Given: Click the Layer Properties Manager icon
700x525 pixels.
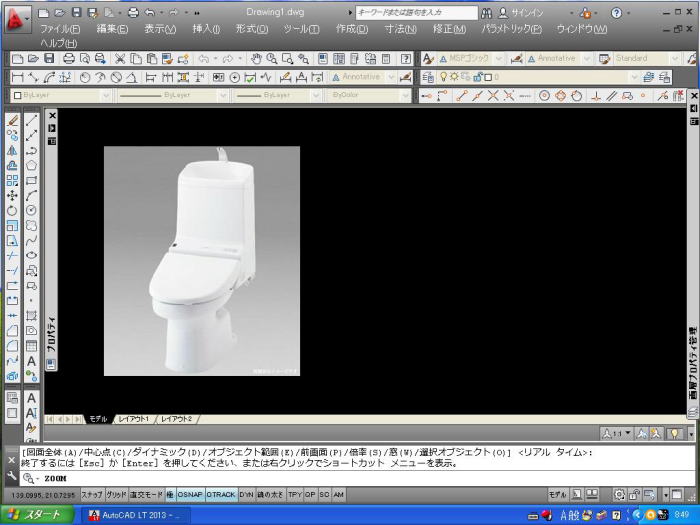Looking at the screenshot, I should (428, 77).
